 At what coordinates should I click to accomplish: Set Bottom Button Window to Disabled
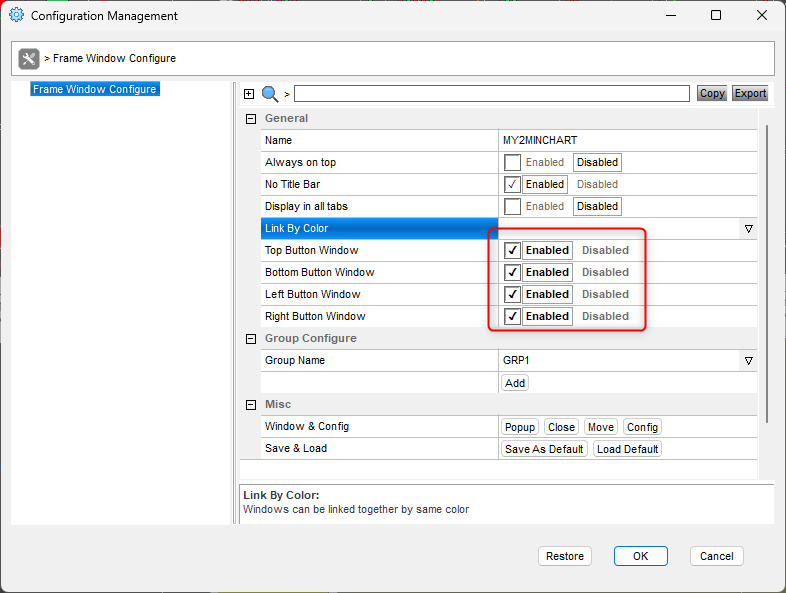click(x=605, y=272)
